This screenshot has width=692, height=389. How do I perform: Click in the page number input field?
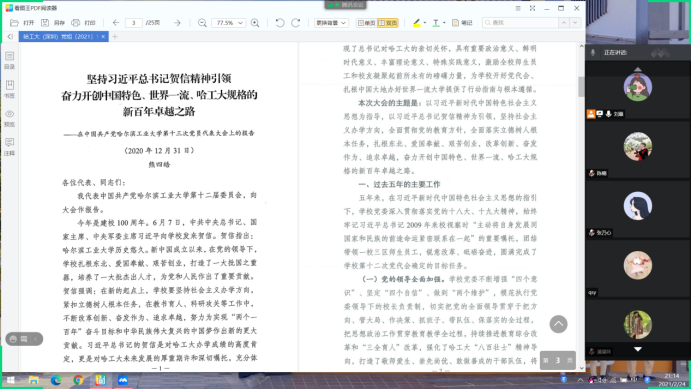[x=134, y=23]
